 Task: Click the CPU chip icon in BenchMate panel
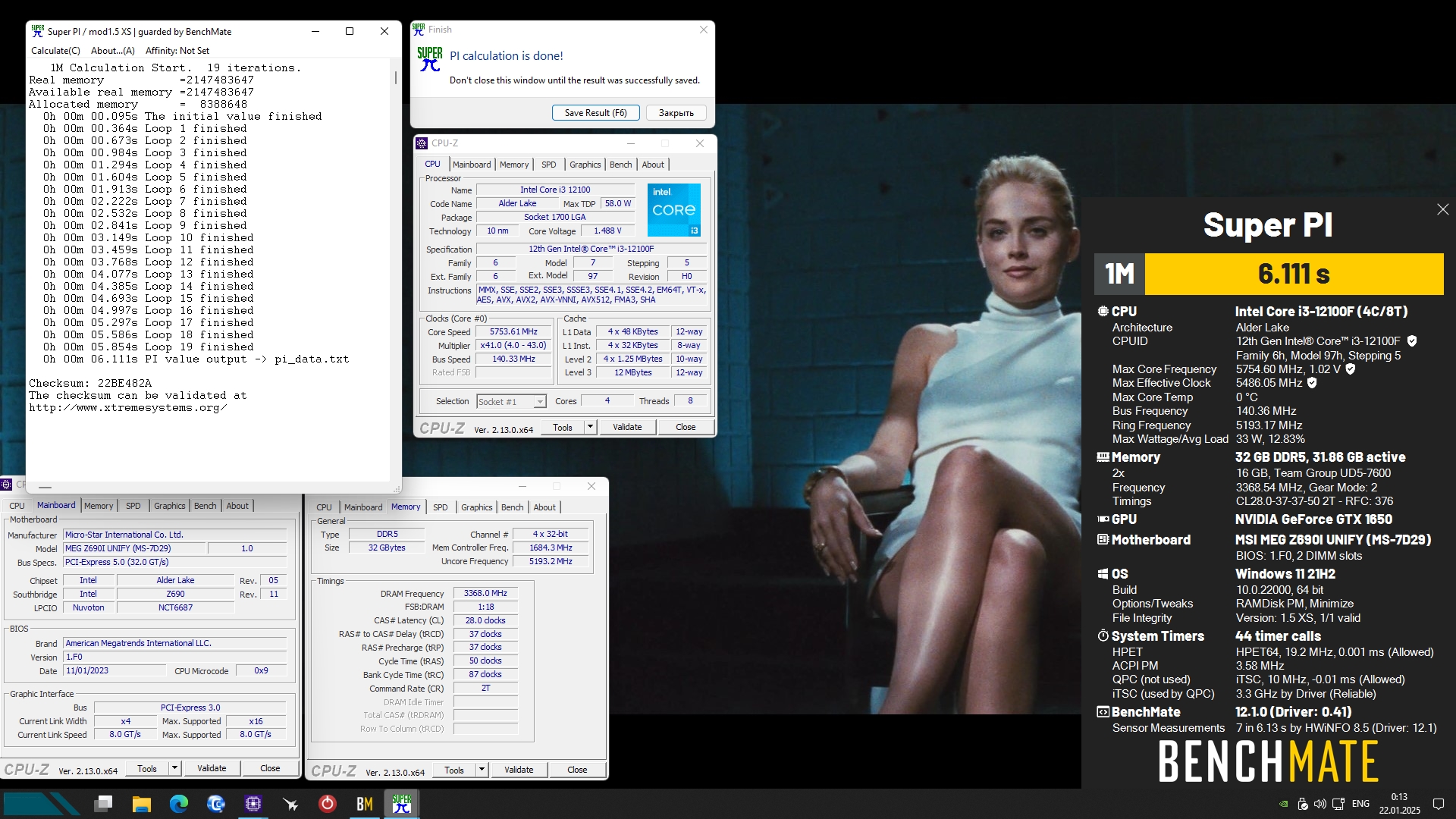[x=1103, y=312]
